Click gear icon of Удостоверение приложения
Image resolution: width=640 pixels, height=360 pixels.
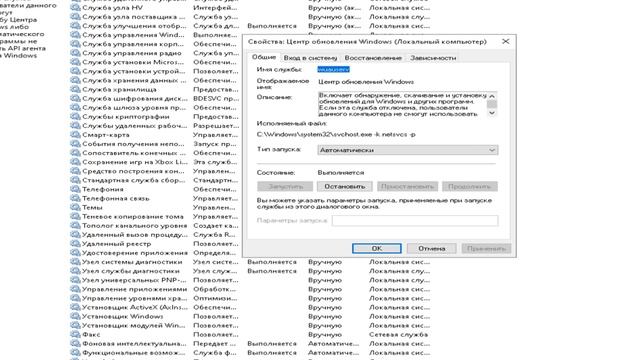[x=75, y=253]
